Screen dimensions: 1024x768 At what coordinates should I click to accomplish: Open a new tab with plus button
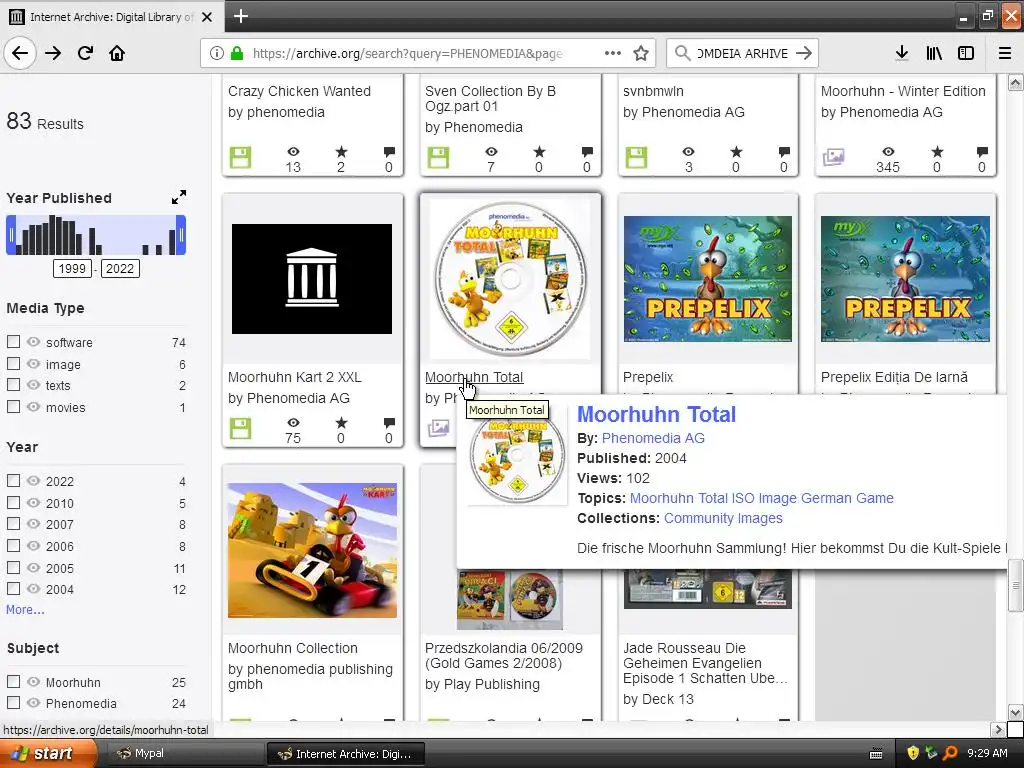[240, 16]
